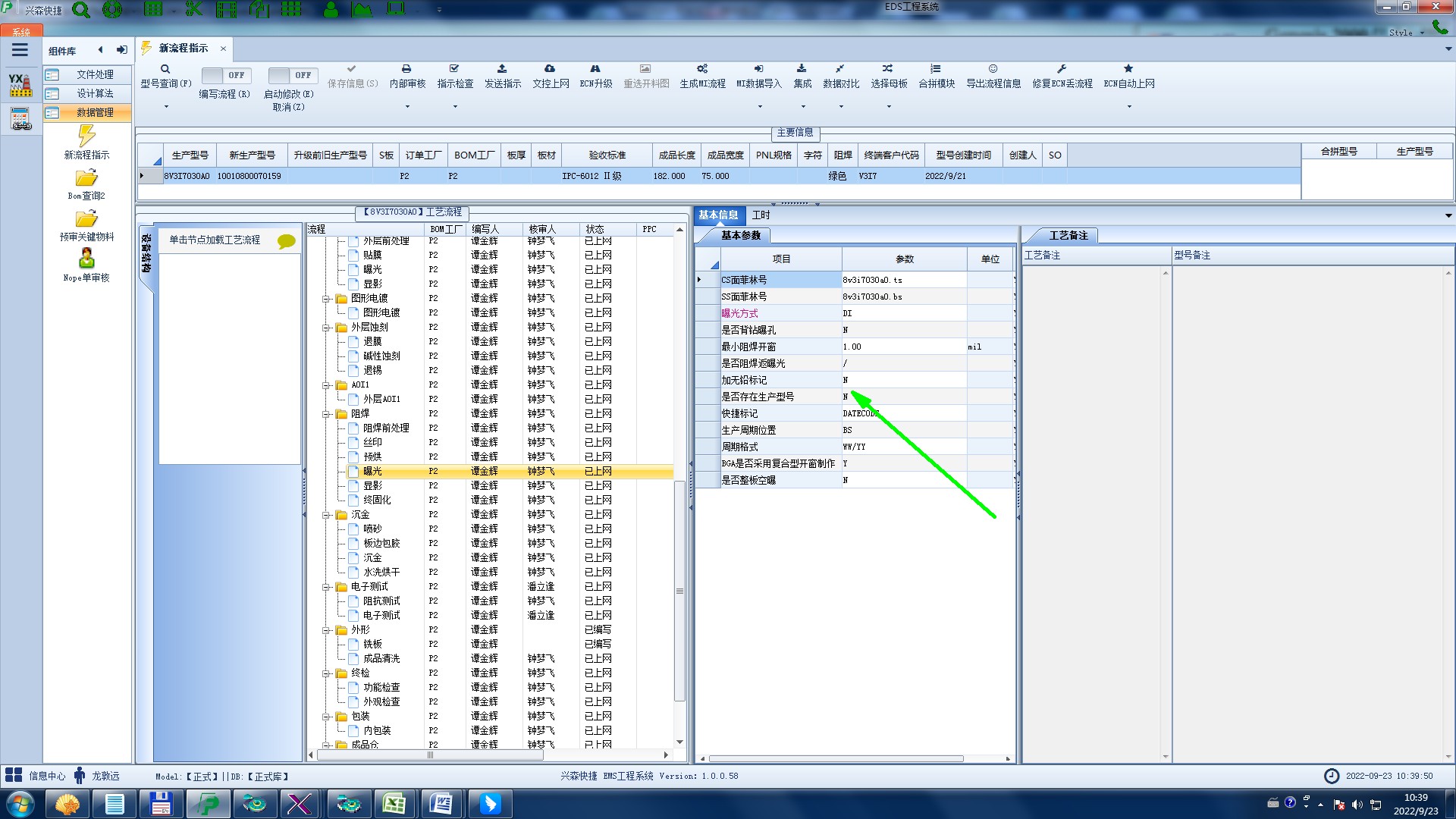Expand 型号查询 dropdown arrow
The image size is (1456, 819).
(x=166, y=107)
